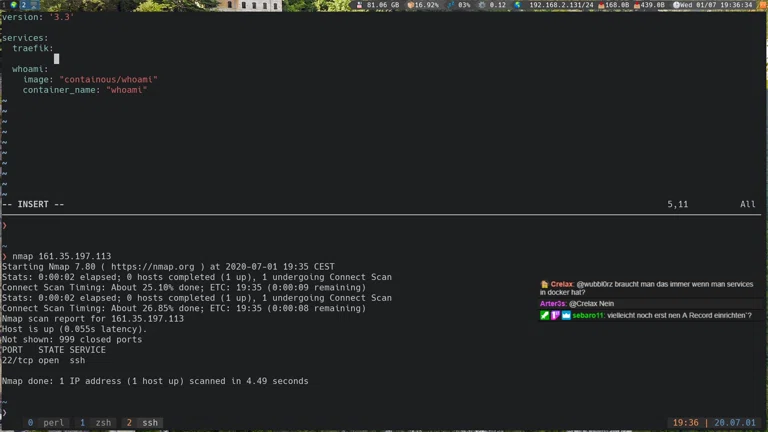Click the whoami: service line
768x432 pixels.
pyautogui.click(x=30, y=69)
